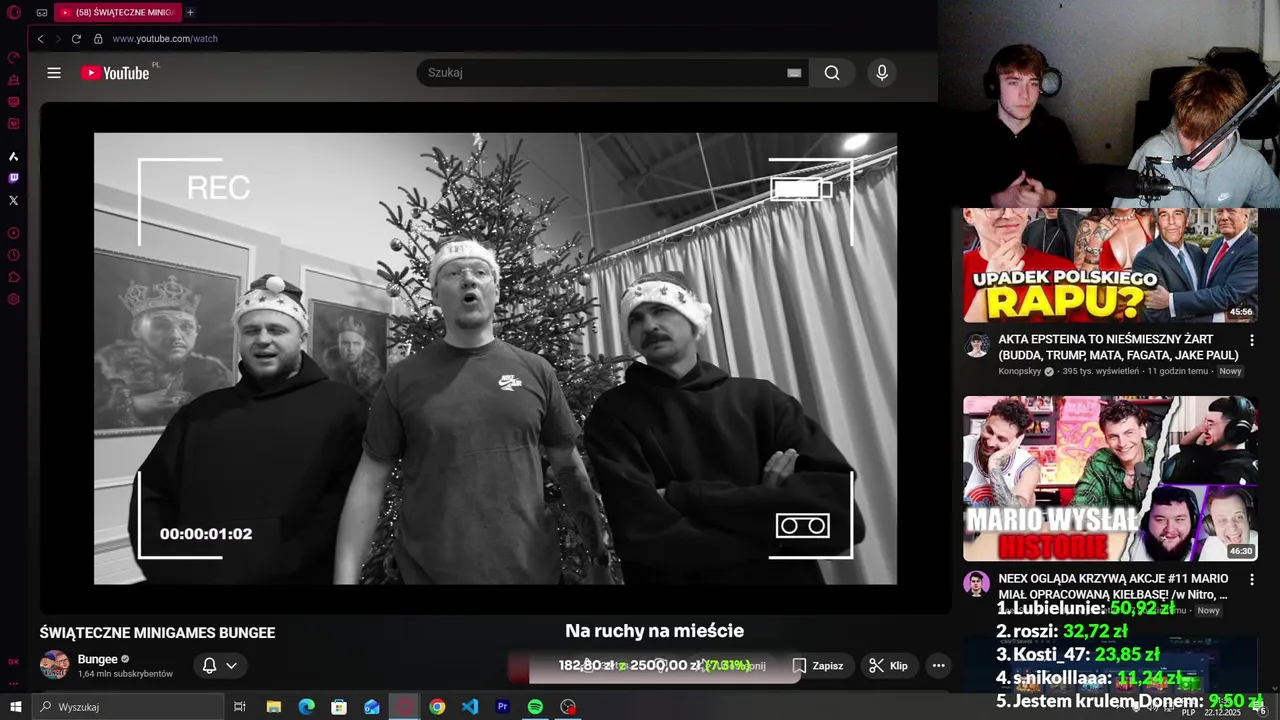Select the video title ŚWIĄTECZNE MINIGAMES BUNGEE

[157, 633]
